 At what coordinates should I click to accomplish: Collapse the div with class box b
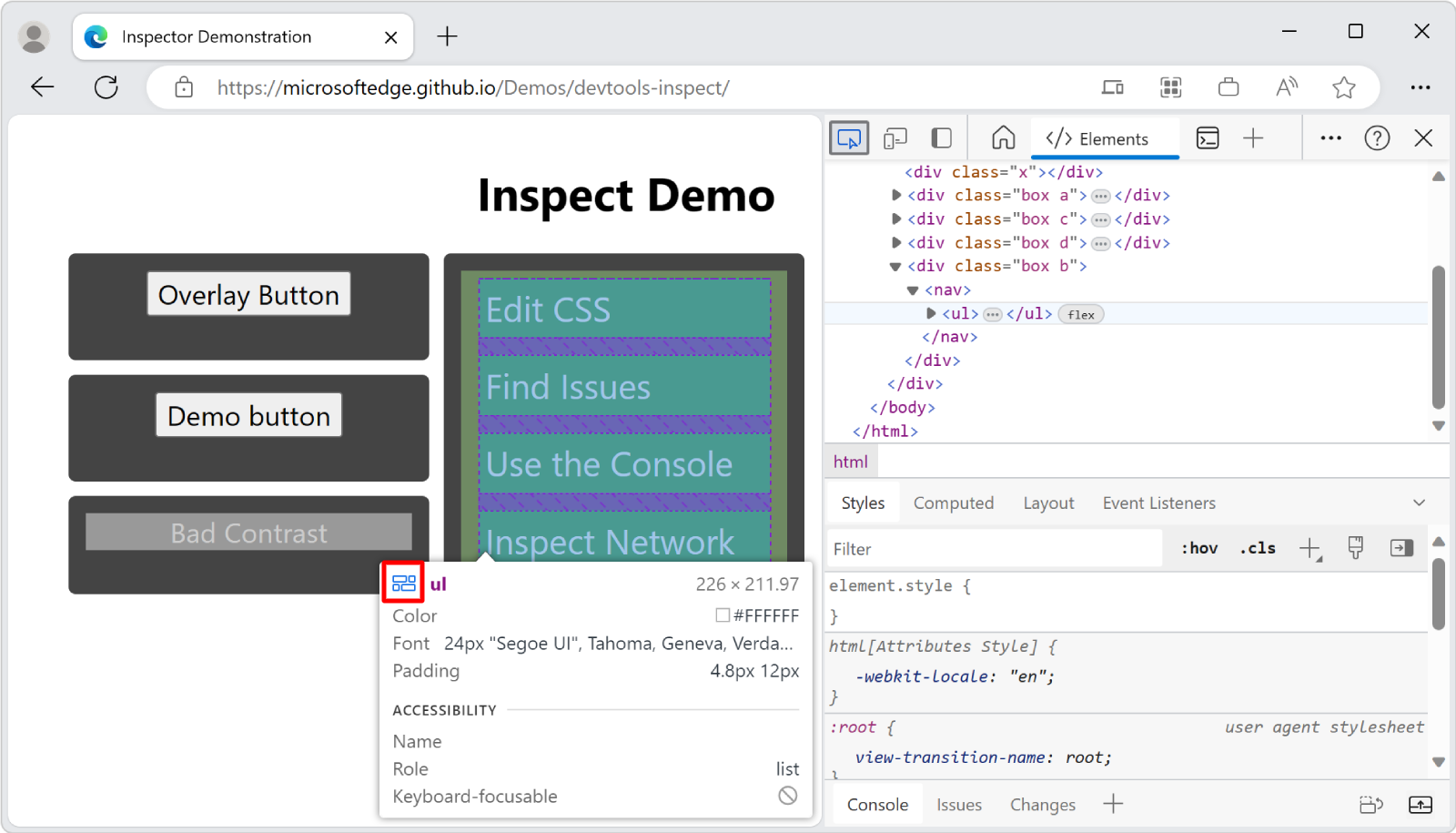click(895, 266)
